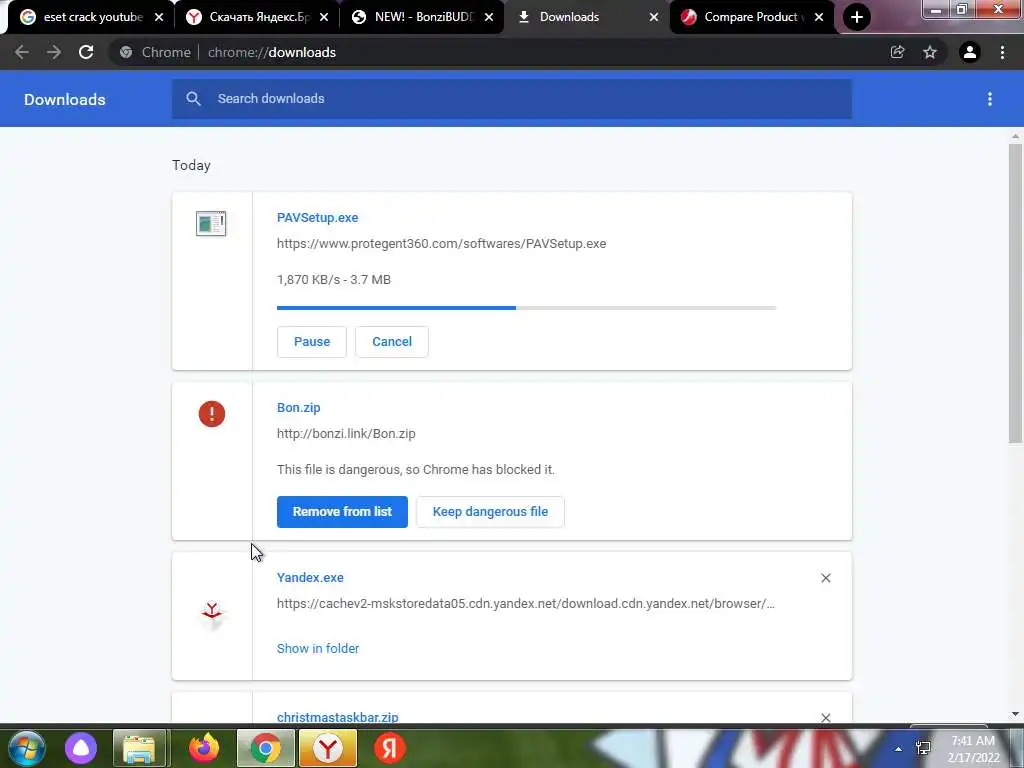Open the Windows Start menu orb
The width and height of the screenshot is (1024, 768).
click(x=26, y=748)
